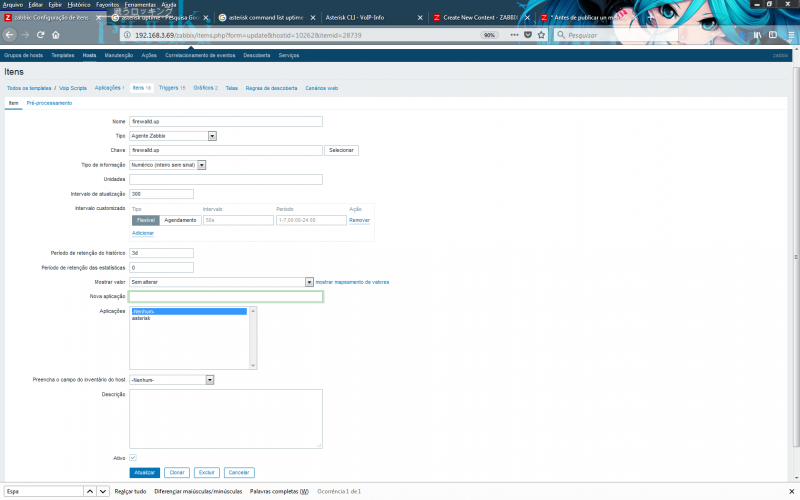800x500 pixels.
Task: Open Regras de descoberta link
Action: pyautogui.click(x=271, y=88)
